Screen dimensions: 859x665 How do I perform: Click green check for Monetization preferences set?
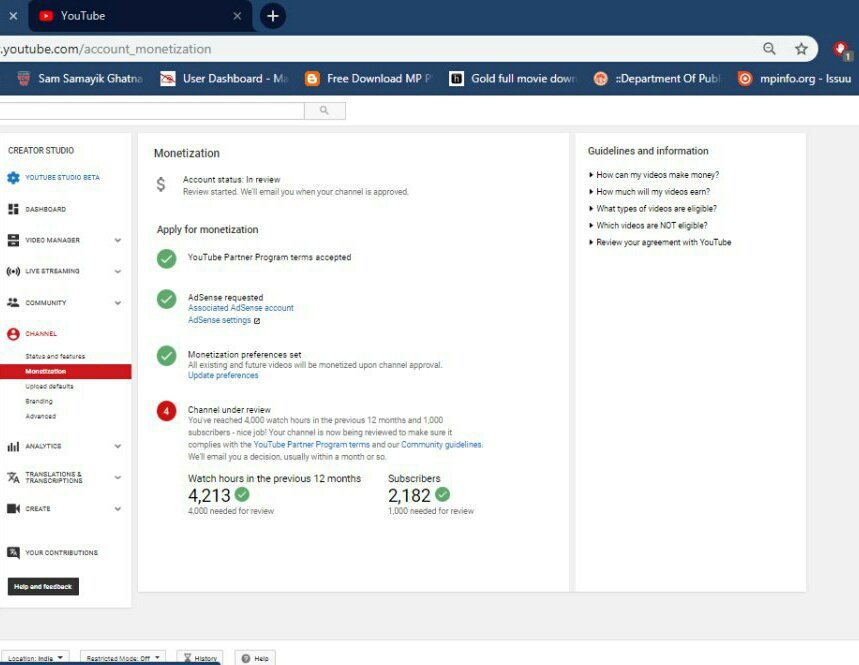pyautogui.click(x=167, y=356)
